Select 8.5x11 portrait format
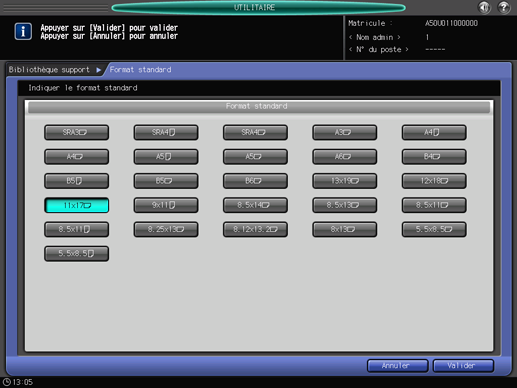Screen dimensions: 517x388 (76, 229)
